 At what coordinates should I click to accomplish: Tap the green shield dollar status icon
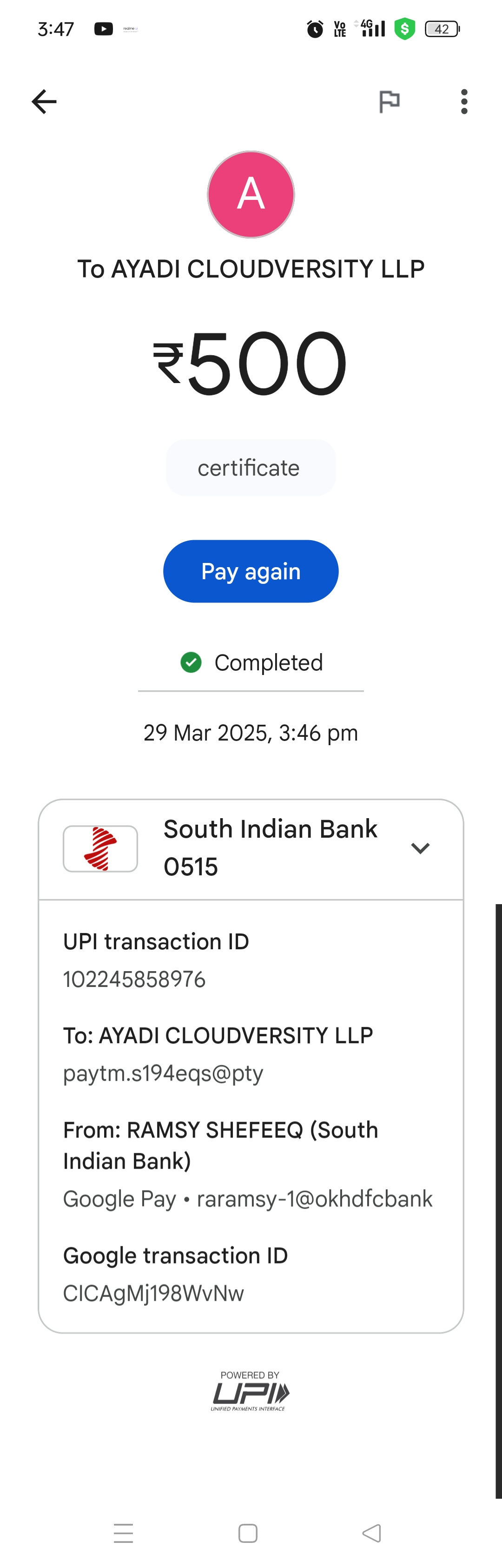click(x=405, y=29)
